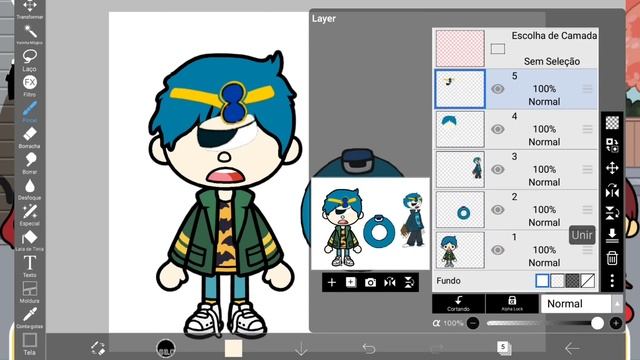This screenshot has height=360, width=640.
Task: Open the current color swatch in bottom bar
Action: 233,348
